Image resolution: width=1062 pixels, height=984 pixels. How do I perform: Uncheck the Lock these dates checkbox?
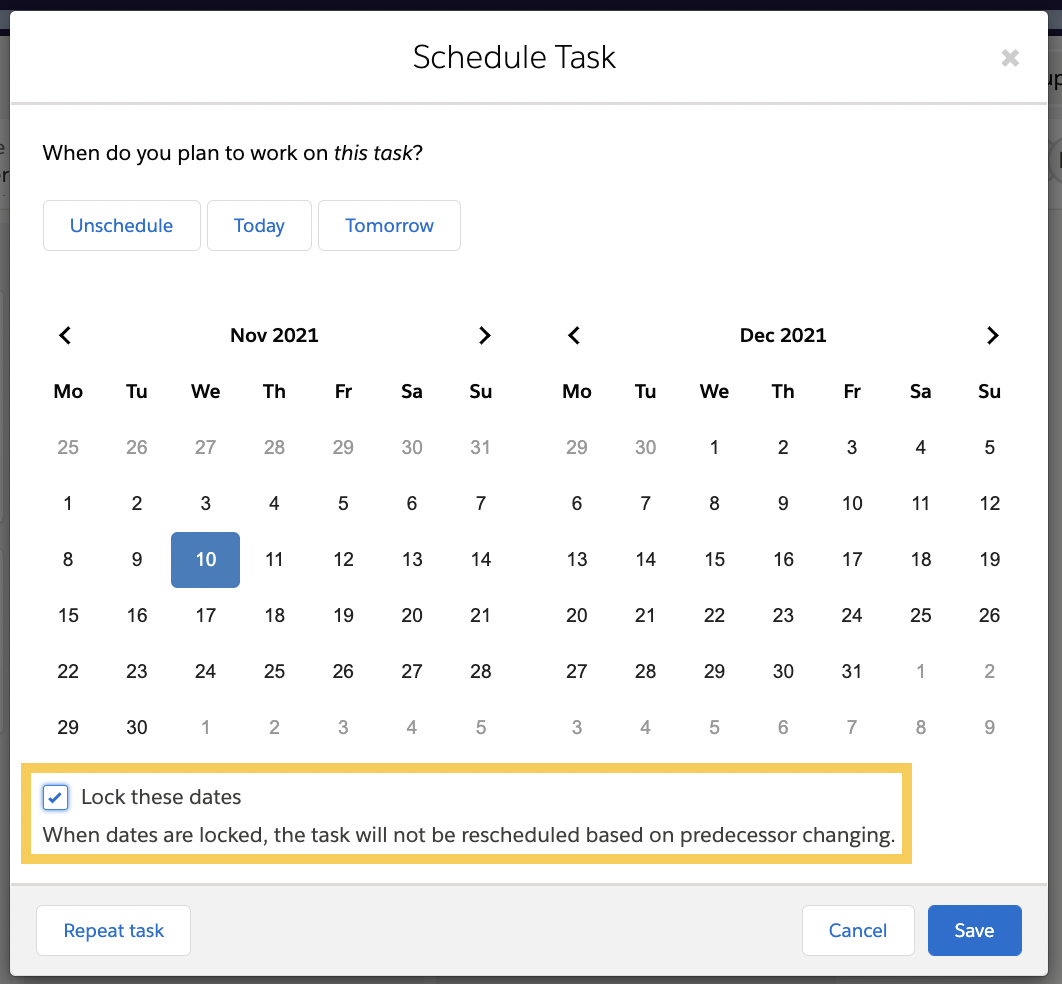pyautogui.click(x=56, y=797)
